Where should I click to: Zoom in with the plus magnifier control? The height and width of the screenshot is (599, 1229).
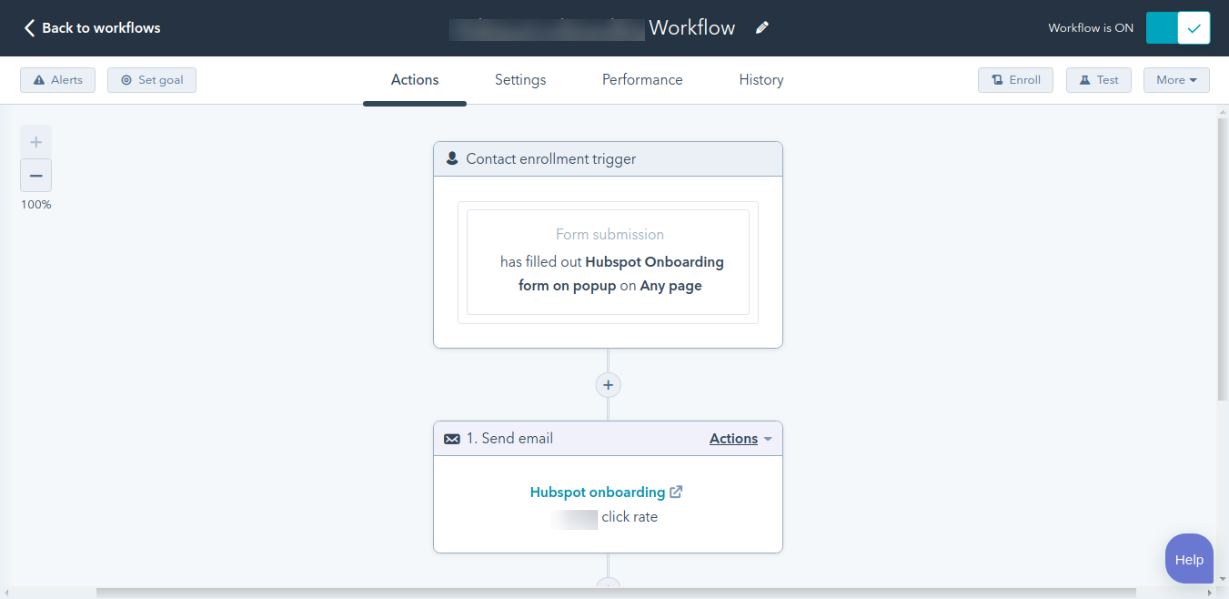36,141
